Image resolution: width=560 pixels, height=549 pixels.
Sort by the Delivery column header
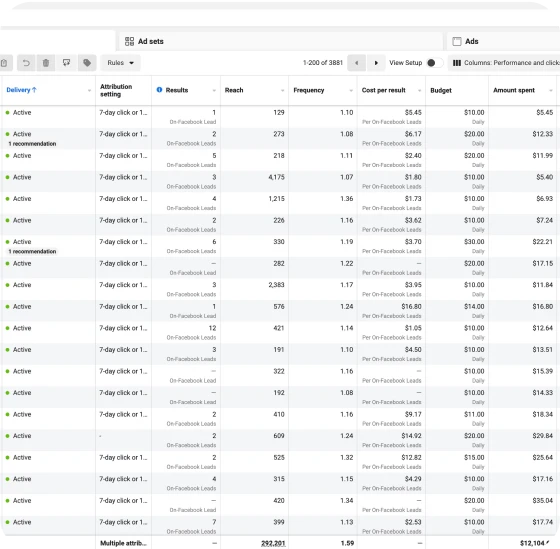[x=21, y=90]
